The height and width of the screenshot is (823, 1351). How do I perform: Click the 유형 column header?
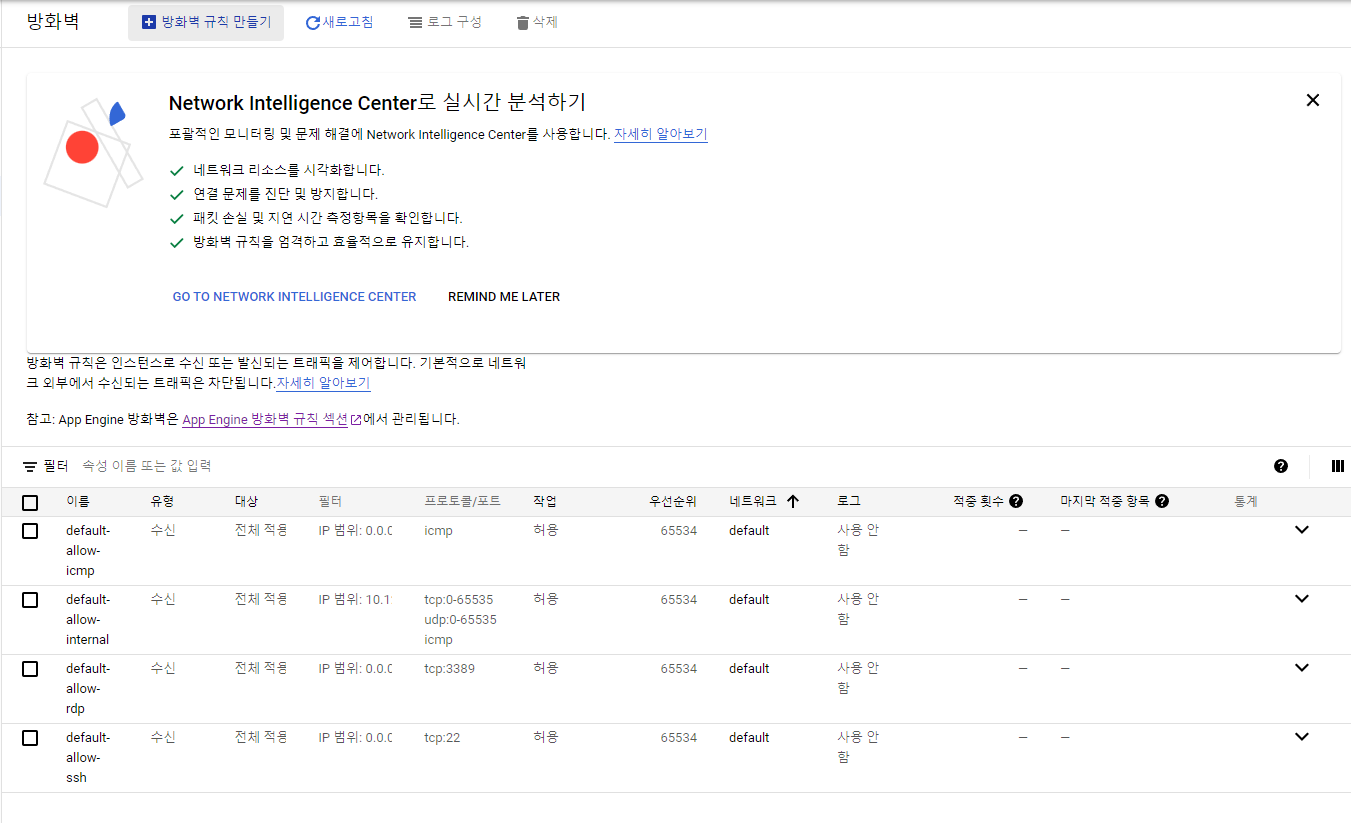click(x=162, y=502)
